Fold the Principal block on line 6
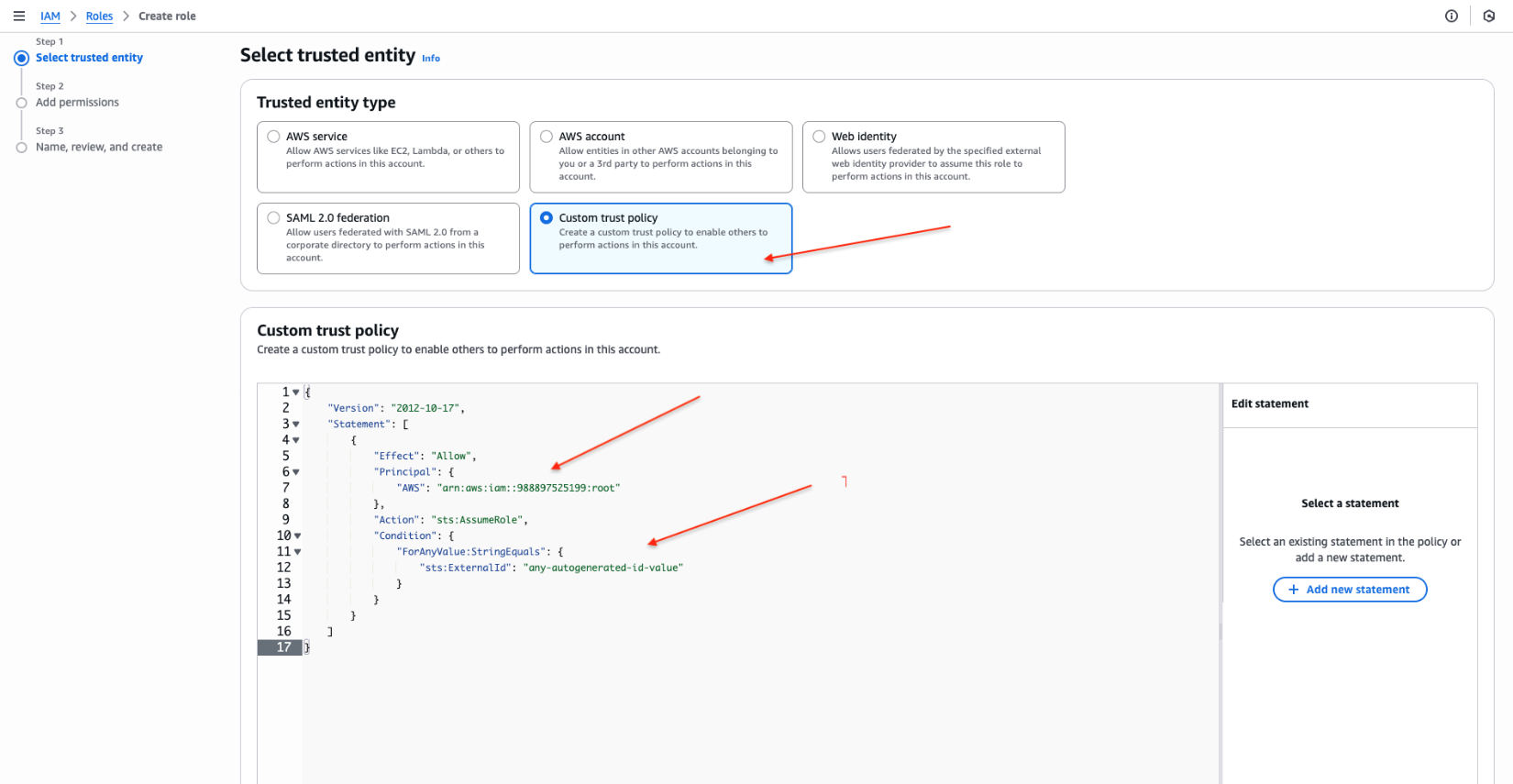 pos(296,472)
